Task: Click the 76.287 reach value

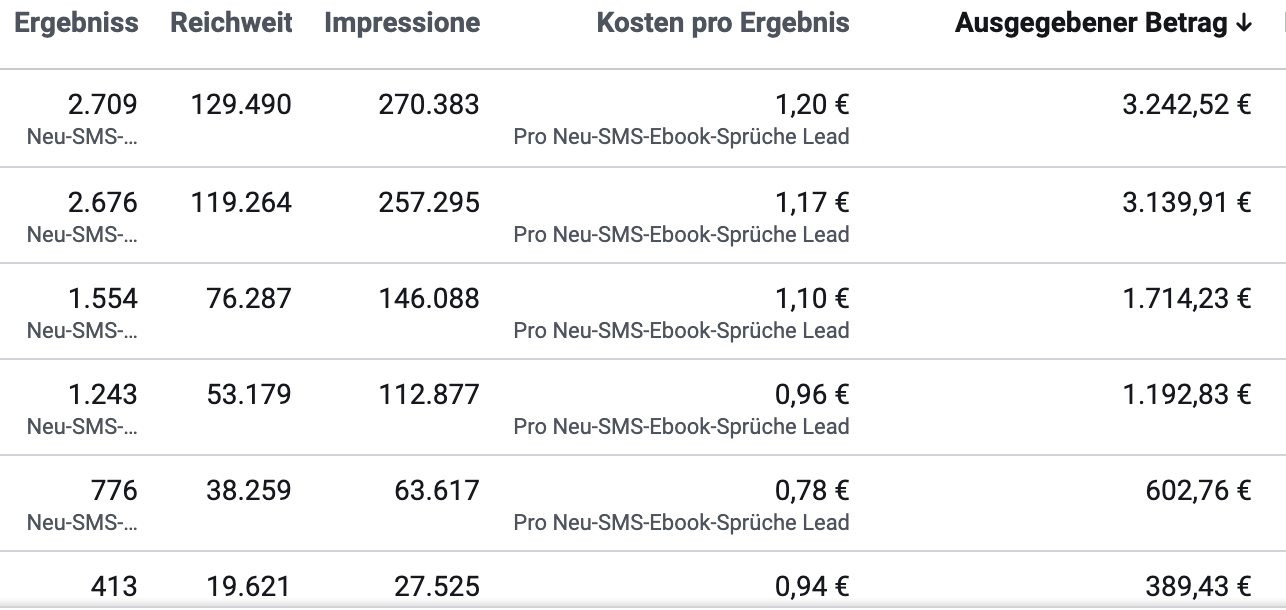Action: pyautogui.click(x=249, y=298)
